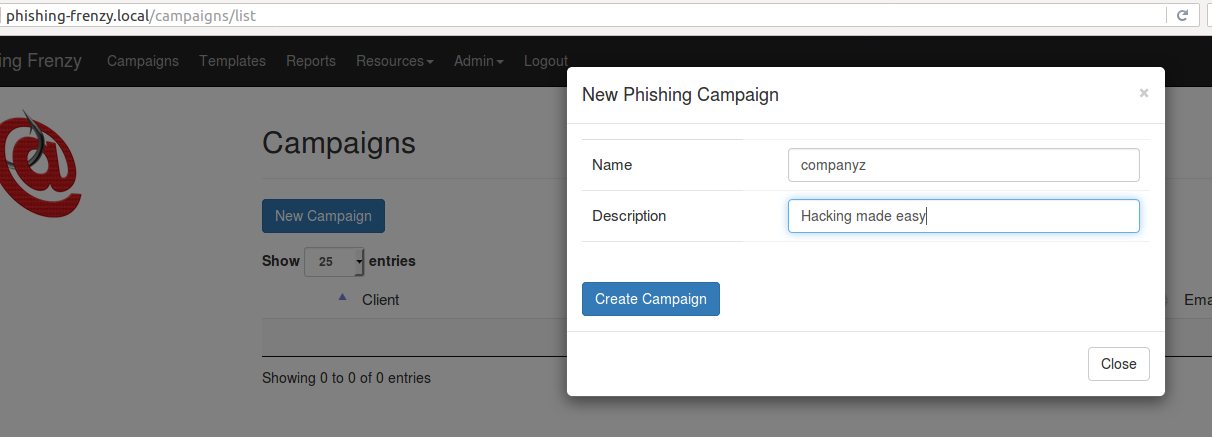The width and height of the screenshot is (1212, 437).
Task: Click the Phishing Frenzy brand link
Action: tap(42, 61)
